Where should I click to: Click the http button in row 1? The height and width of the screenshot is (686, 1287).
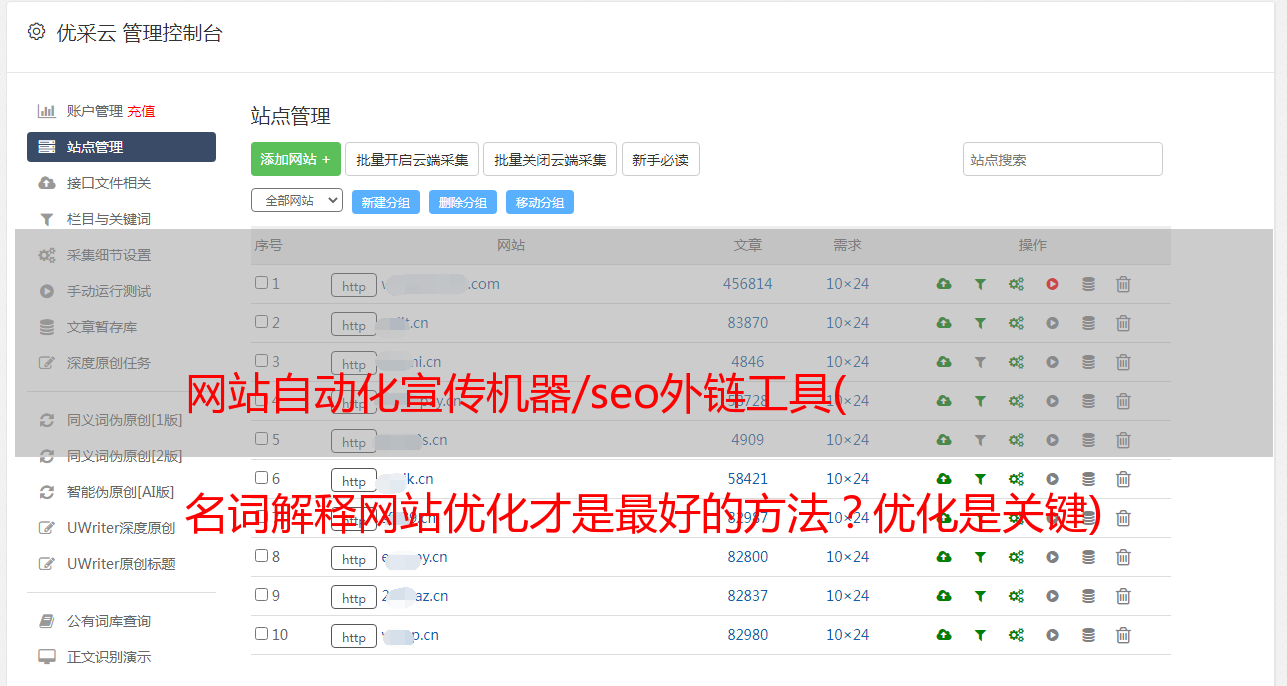(x=354, y=286)
